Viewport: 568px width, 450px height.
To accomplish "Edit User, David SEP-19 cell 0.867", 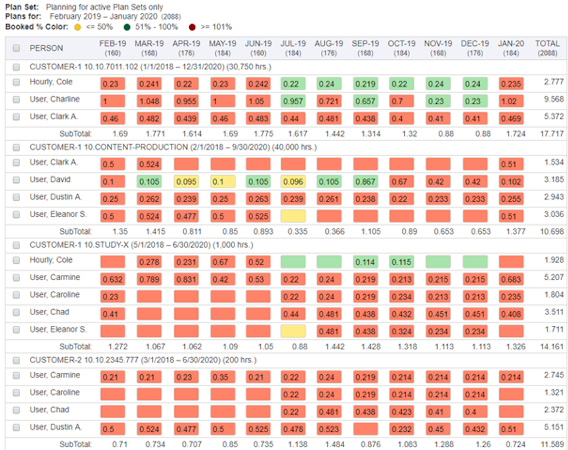I will coord(366,182).
